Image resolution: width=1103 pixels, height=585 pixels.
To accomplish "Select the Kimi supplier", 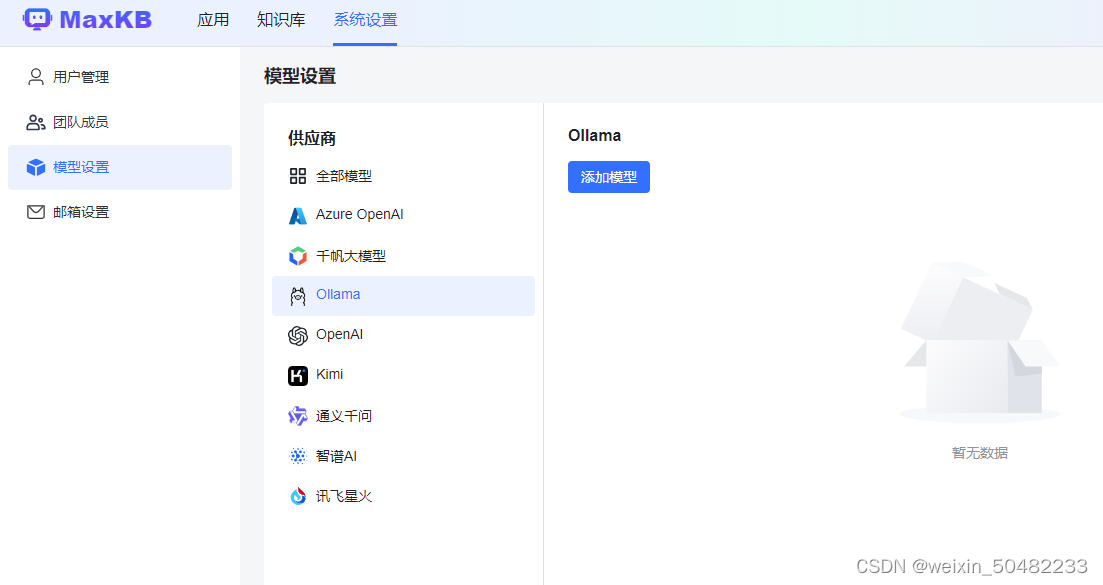I will point(403,375).
